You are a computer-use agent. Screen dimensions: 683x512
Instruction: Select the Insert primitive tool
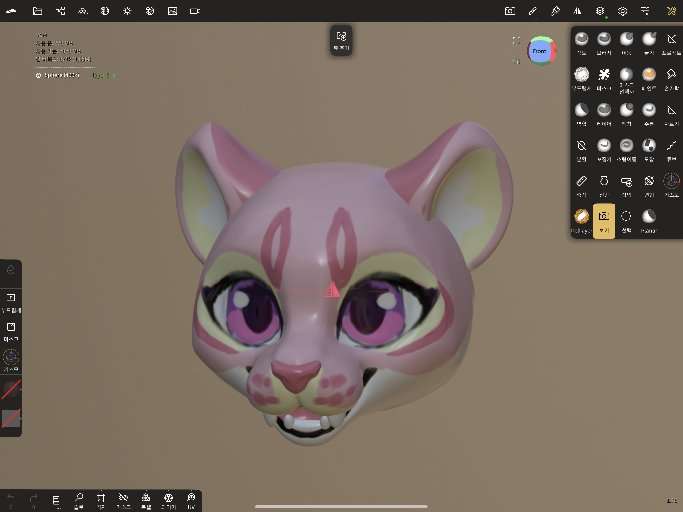[626, 184]
